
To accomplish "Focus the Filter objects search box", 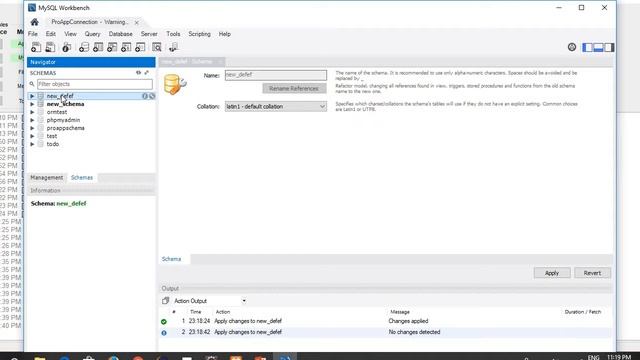I will point(95,84).
